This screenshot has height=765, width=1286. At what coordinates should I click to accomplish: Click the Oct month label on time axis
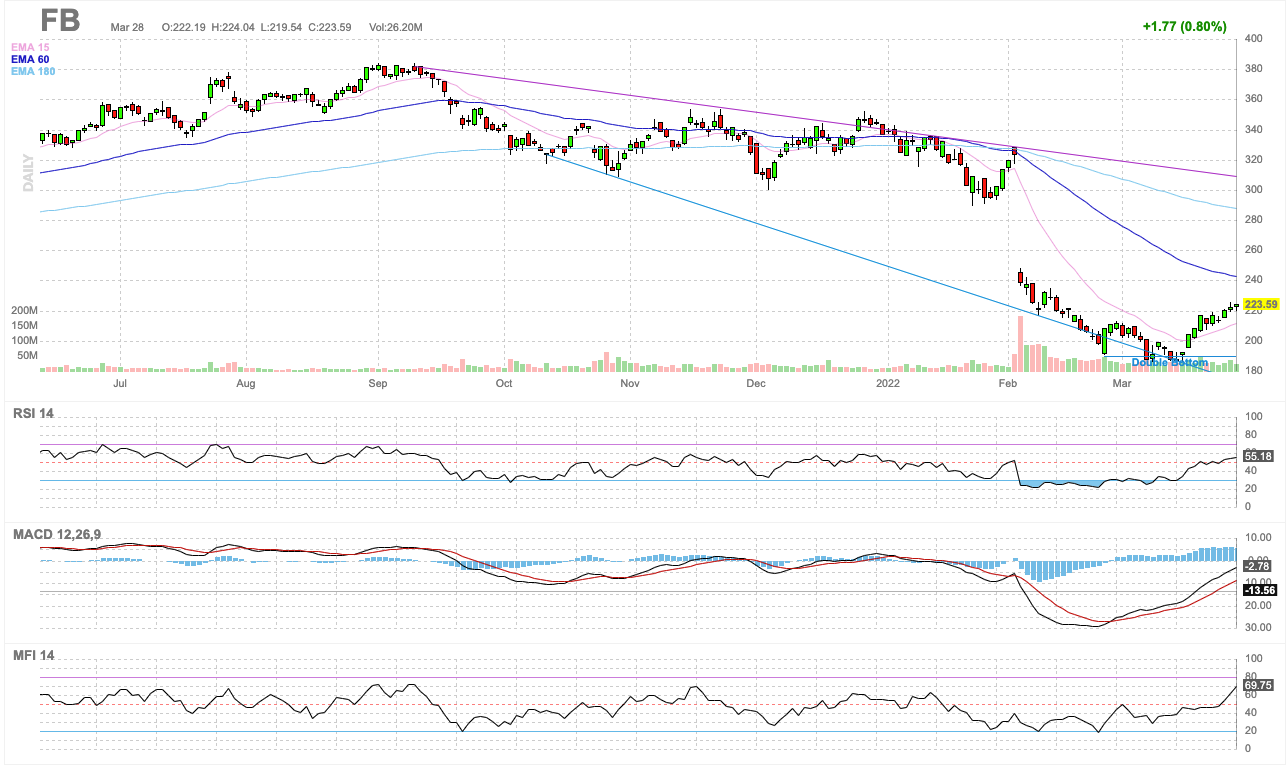(x=504, y=383)
